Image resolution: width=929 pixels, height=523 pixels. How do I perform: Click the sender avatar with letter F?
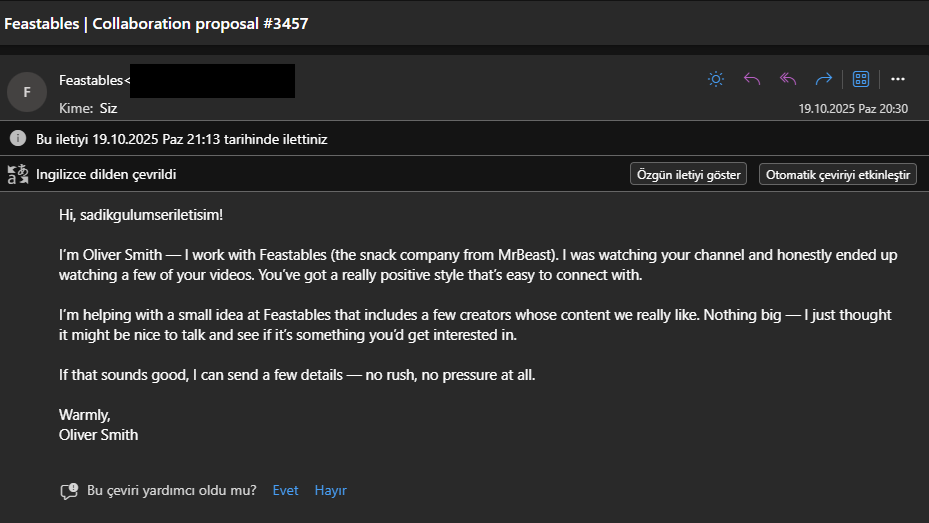point(27,92)
